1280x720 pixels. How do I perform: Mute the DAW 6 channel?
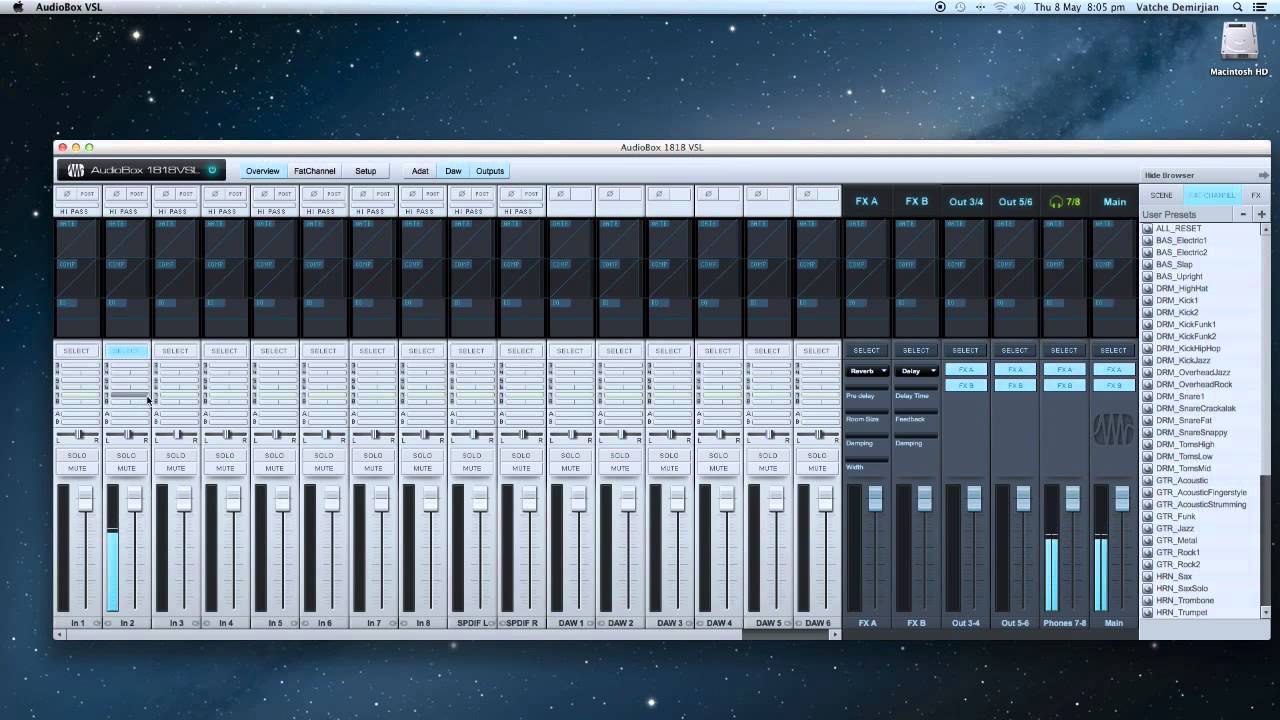click(x=817, y=469)
